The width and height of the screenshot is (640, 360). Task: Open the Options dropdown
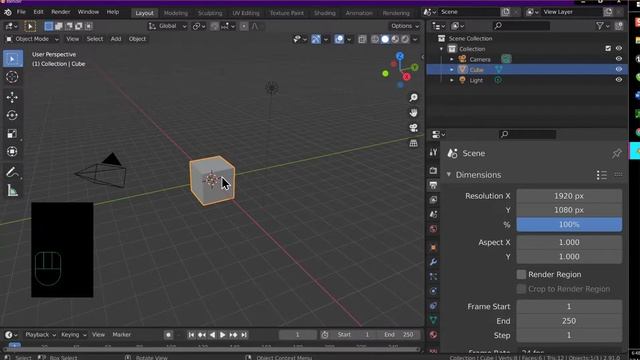pyautogui.click(x=404, y=26)
